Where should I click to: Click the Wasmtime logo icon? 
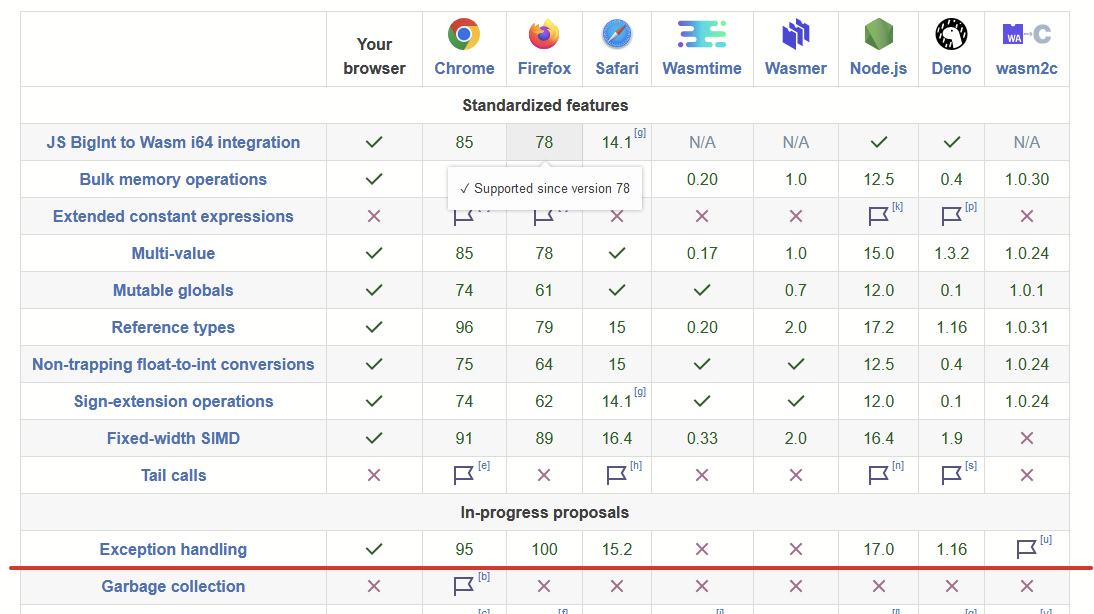coord(702,35)
